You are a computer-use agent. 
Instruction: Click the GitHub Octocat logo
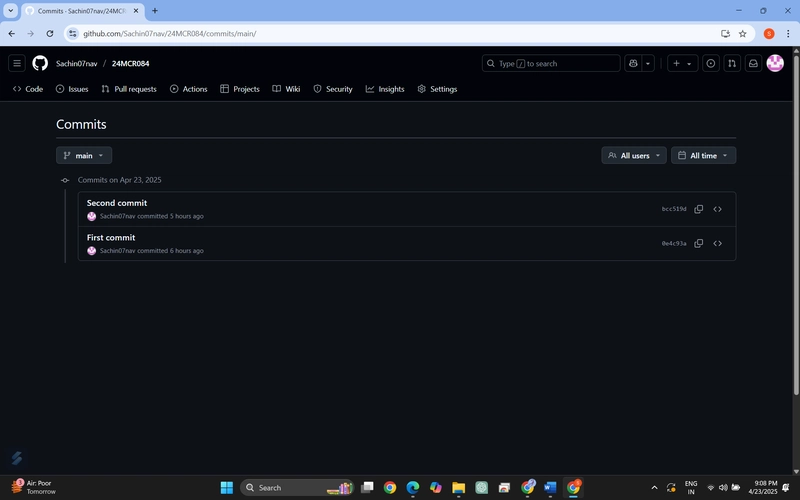click(40, 63)
